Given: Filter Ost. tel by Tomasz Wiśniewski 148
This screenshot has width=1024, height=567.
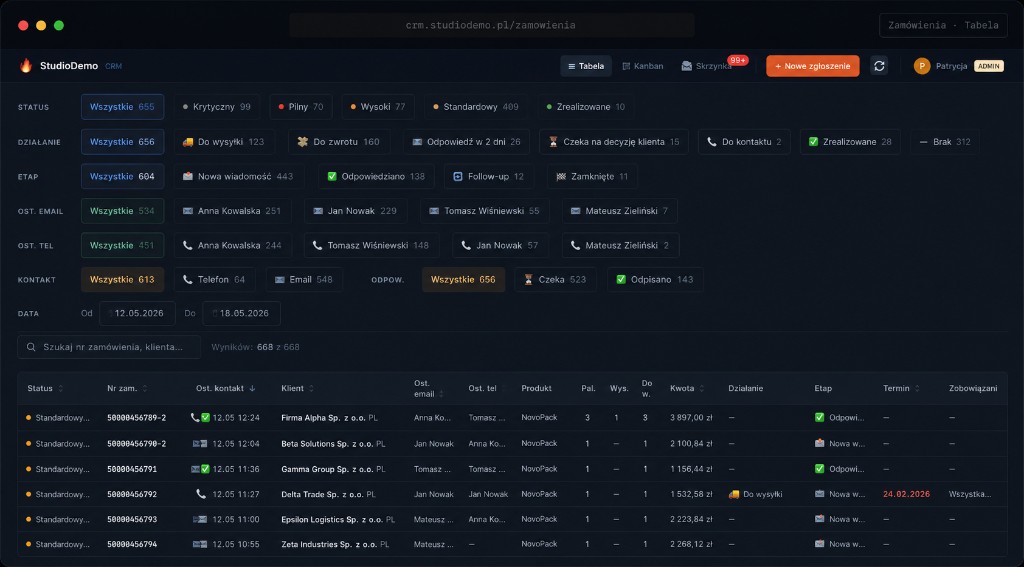Looking at the screenshot, I should [371, 246].
